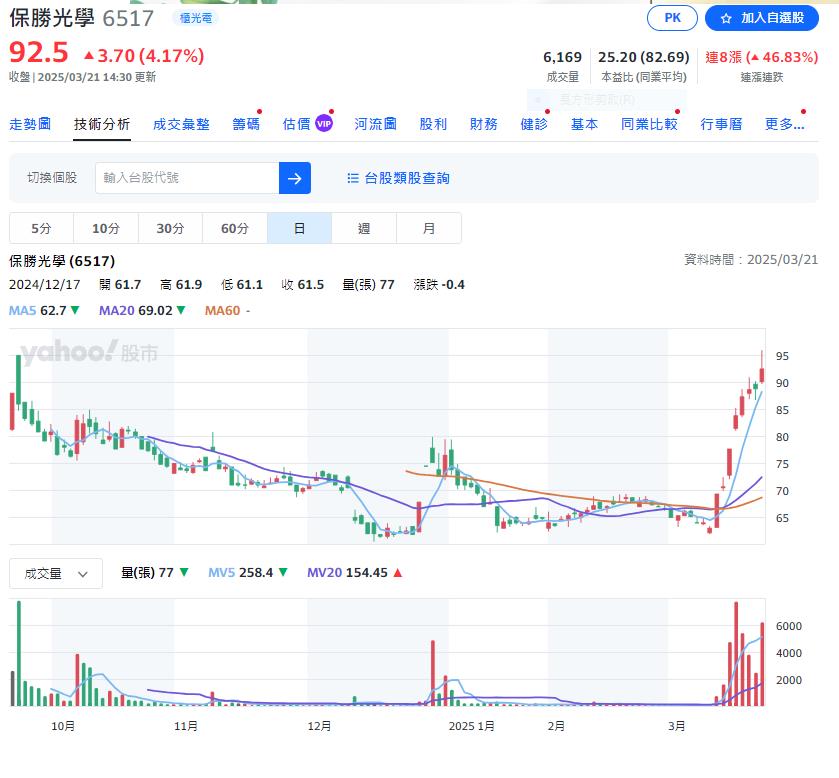The image size is (839, 778).
Task: Toggle weekly 週 chart period
Action: [x=364, y=228]
